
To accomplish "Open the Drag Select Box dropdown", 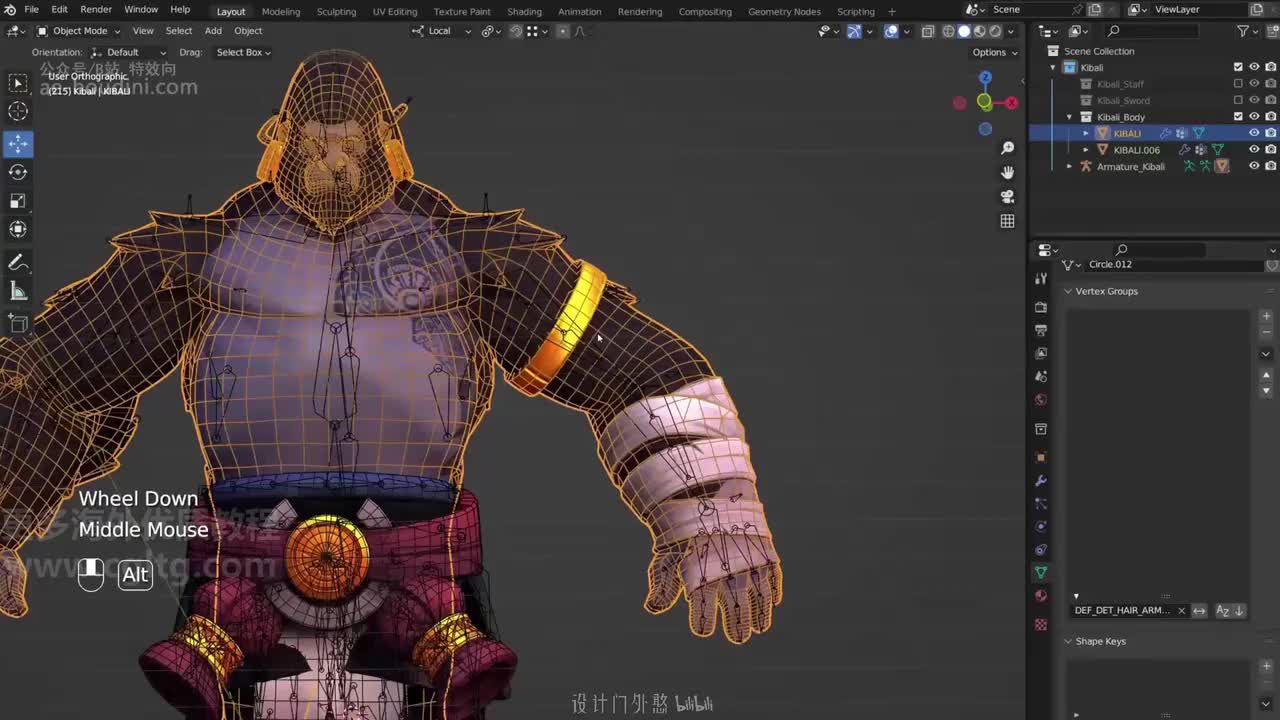I will coord(243,52).
